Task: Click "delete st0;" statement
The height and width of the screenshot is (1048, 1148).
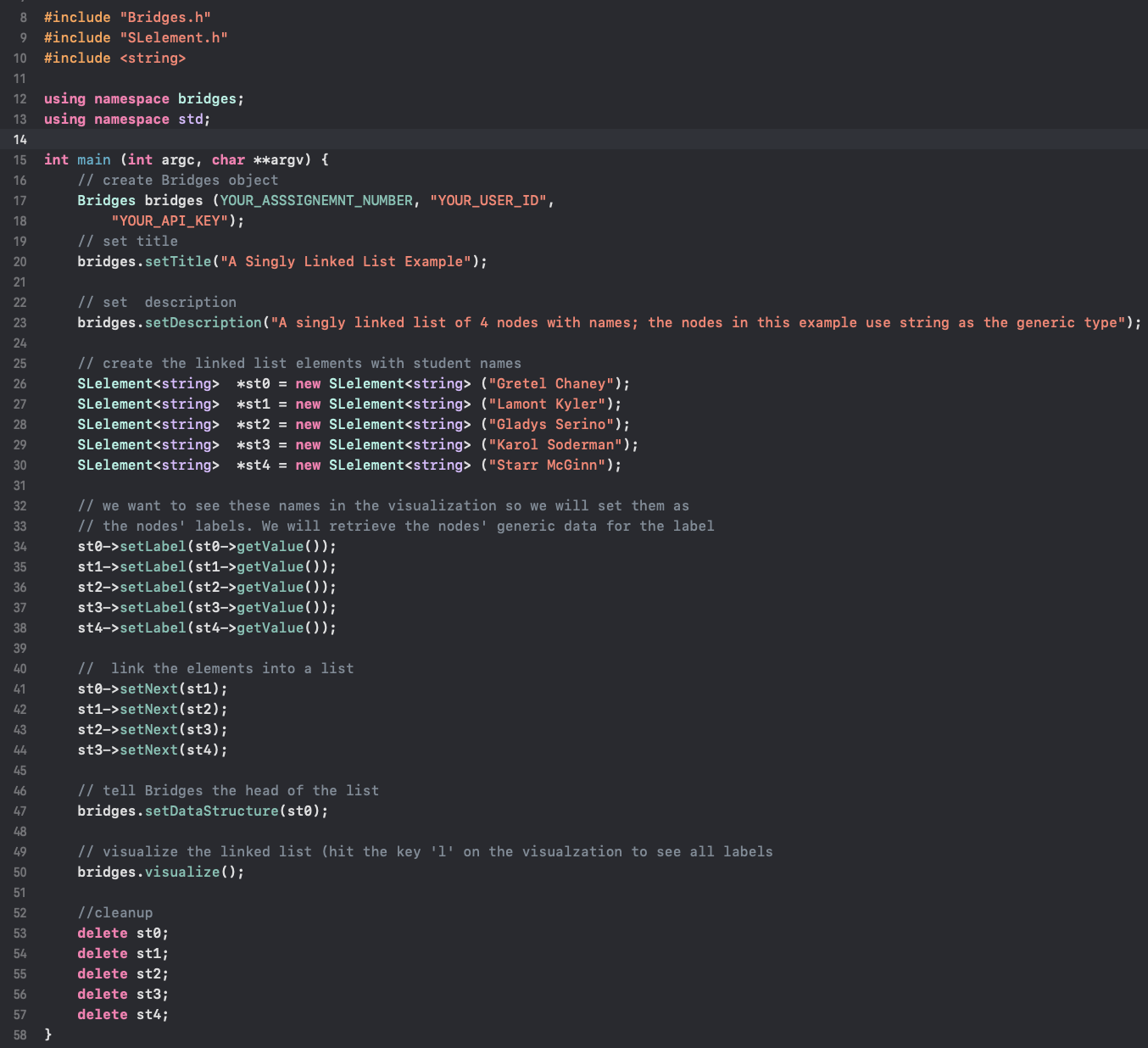Action: (x=123, y=934)
